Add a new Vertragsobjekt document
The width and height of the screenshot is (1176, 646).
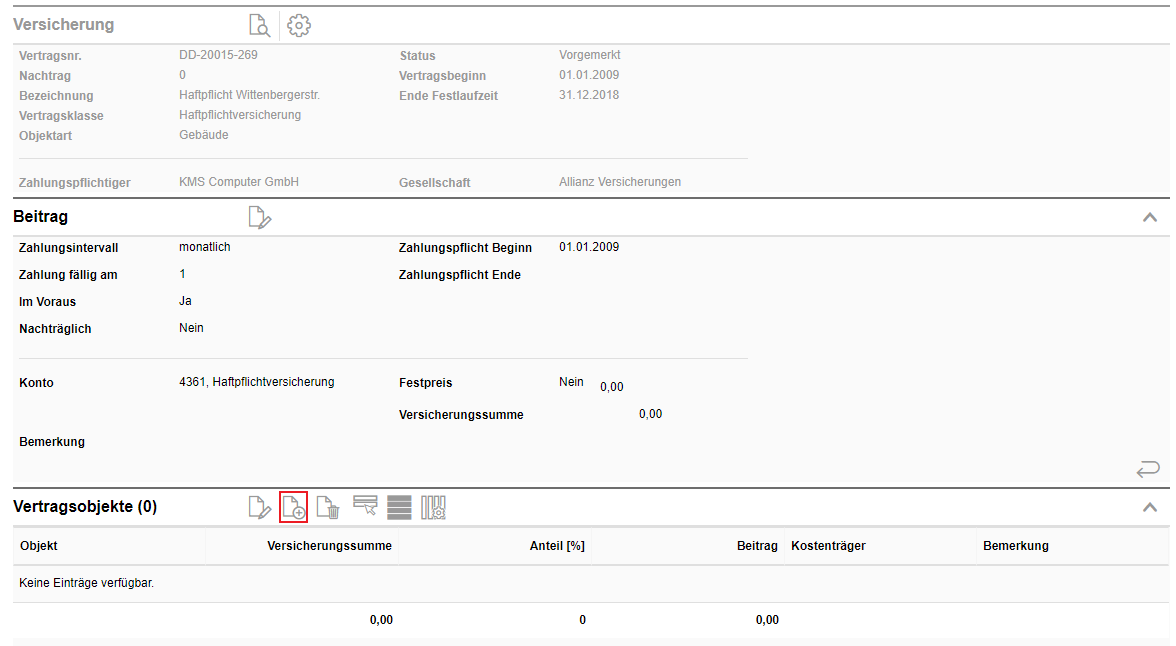pos(294,507)
